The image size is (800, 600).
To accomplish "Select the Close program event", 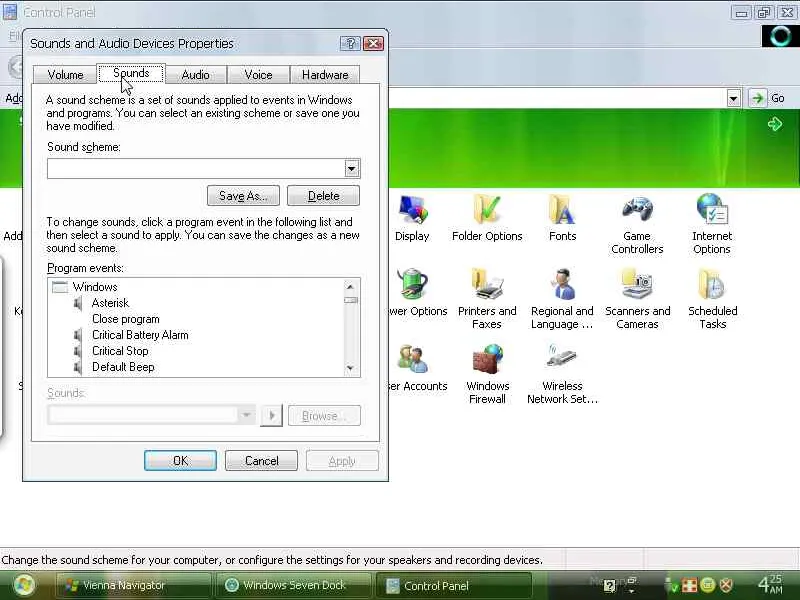I will click(126, 319).
